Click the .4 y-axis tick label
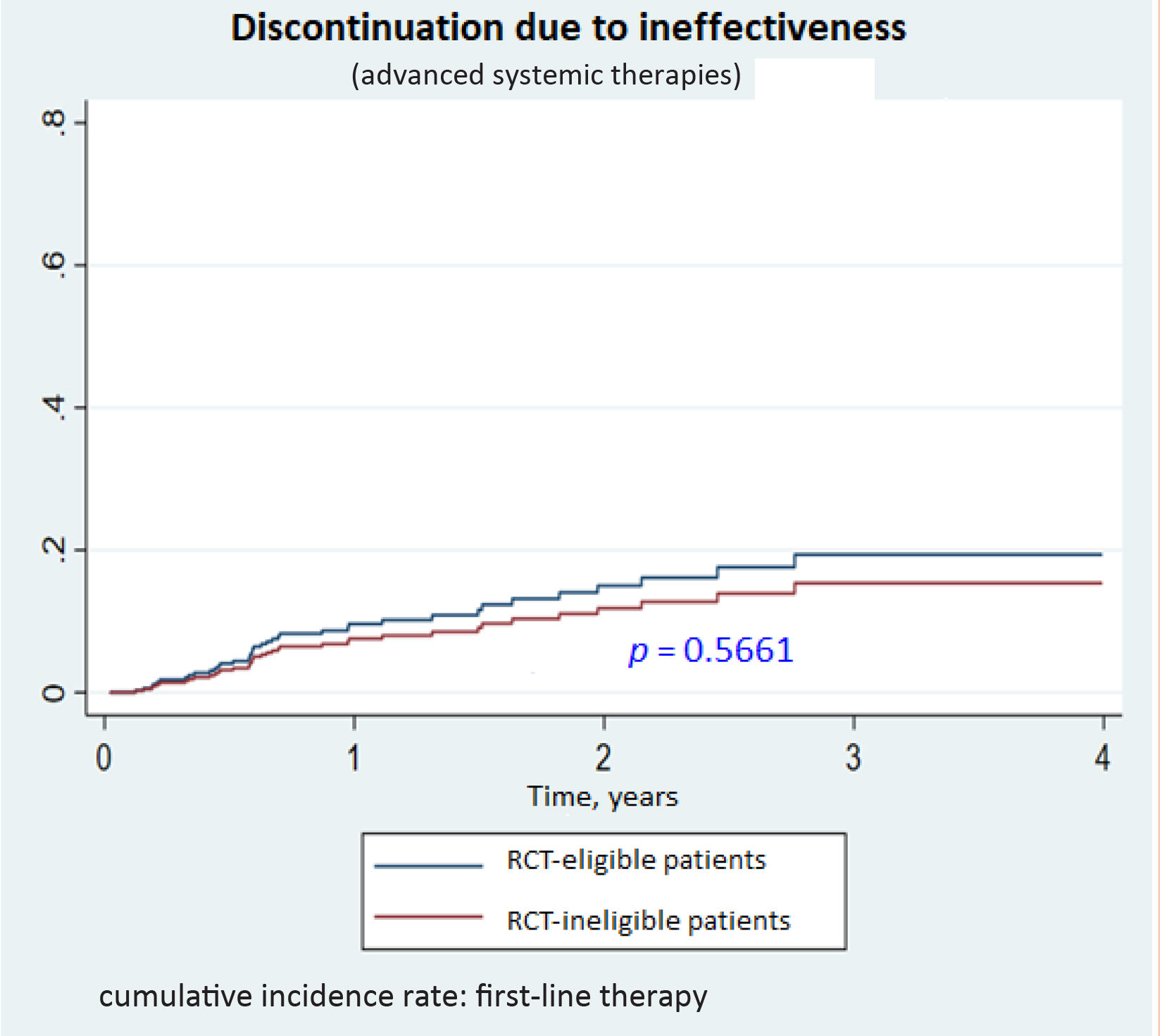Image resolution: width=1162 pixels, height=1036 pixels. (55, 407)
